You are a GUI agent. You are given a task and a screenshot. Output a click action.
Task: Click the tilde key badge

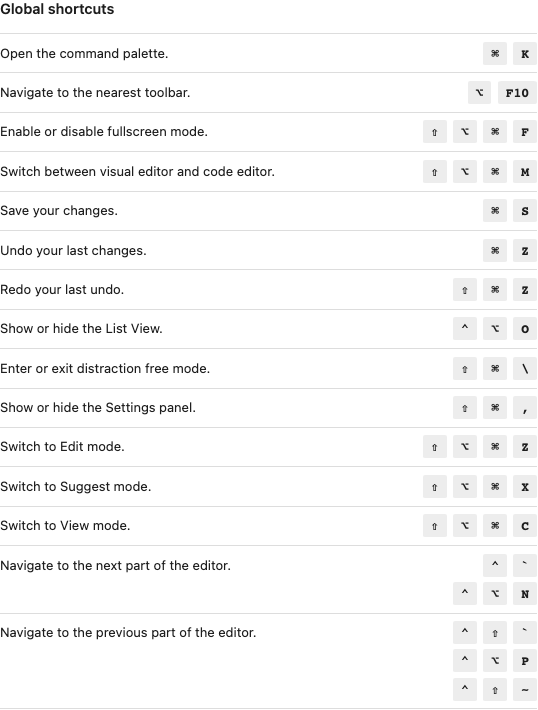[x=525, y=689]
